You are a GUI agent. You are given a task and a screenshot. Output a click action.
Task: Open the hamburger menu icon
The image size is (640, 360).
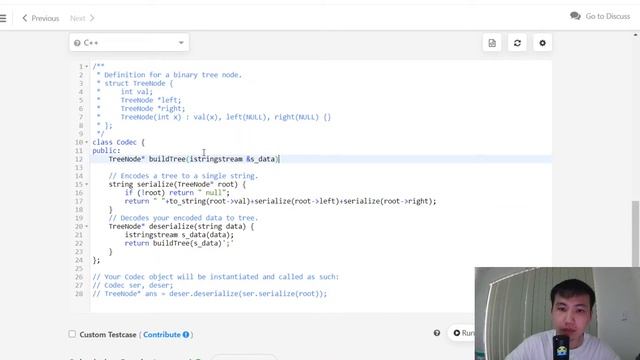[3, 18]
